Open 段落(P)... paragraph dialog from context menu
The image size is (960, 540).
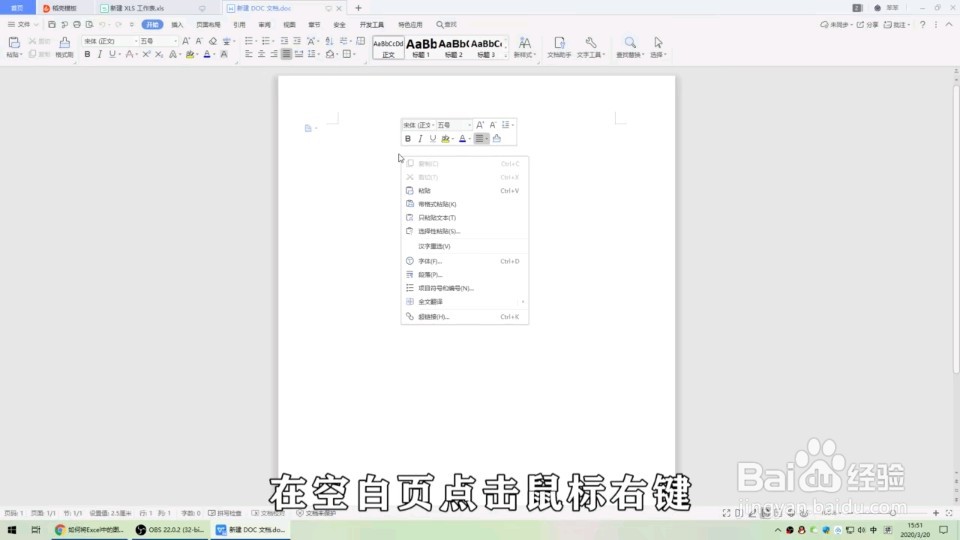pyautogui.click(x=465, y=275)
